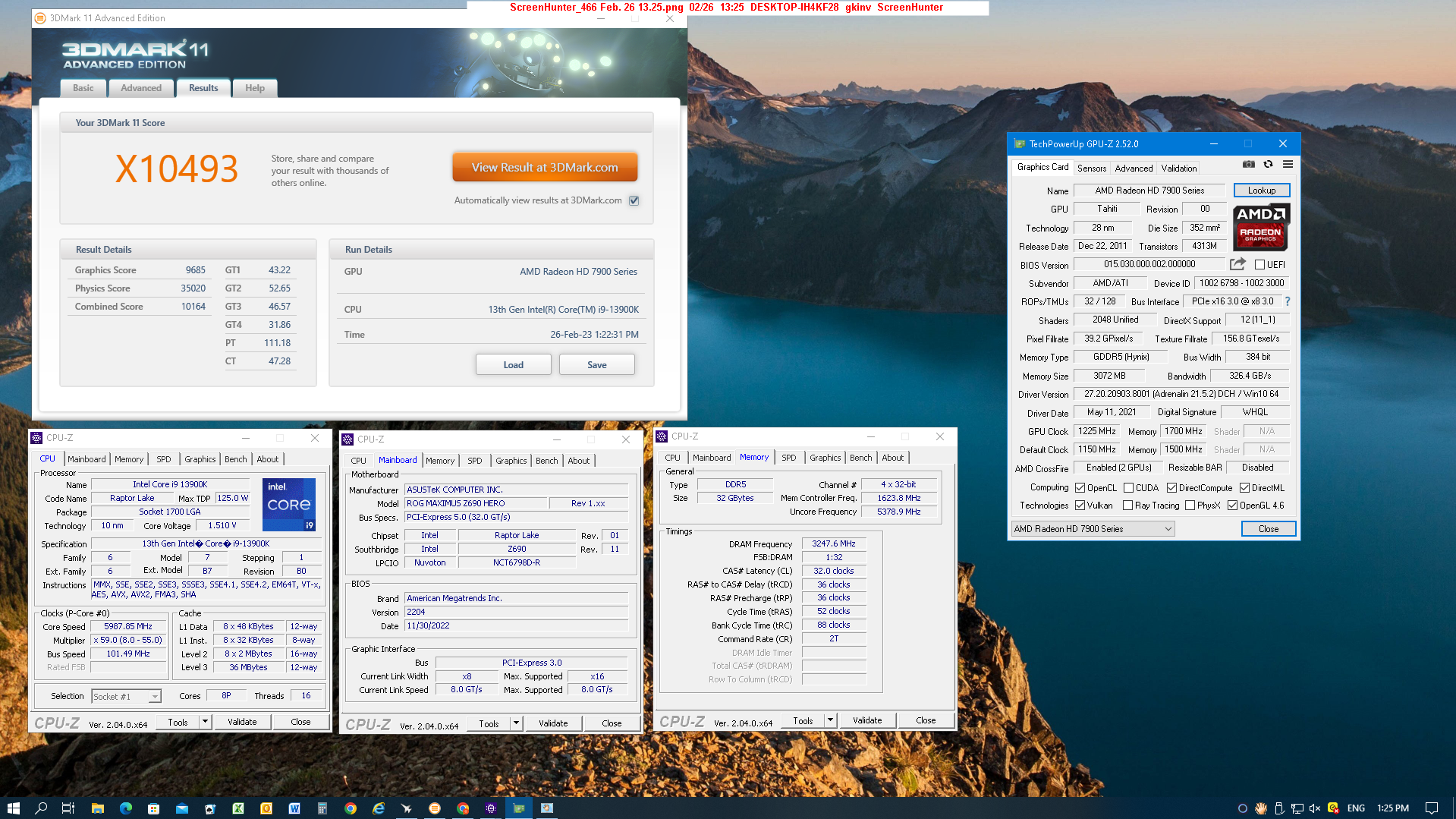Open the Graphics tab in CPU-Z CPU window
This screenshot has width=1456, height=819.
pos(200,459)
